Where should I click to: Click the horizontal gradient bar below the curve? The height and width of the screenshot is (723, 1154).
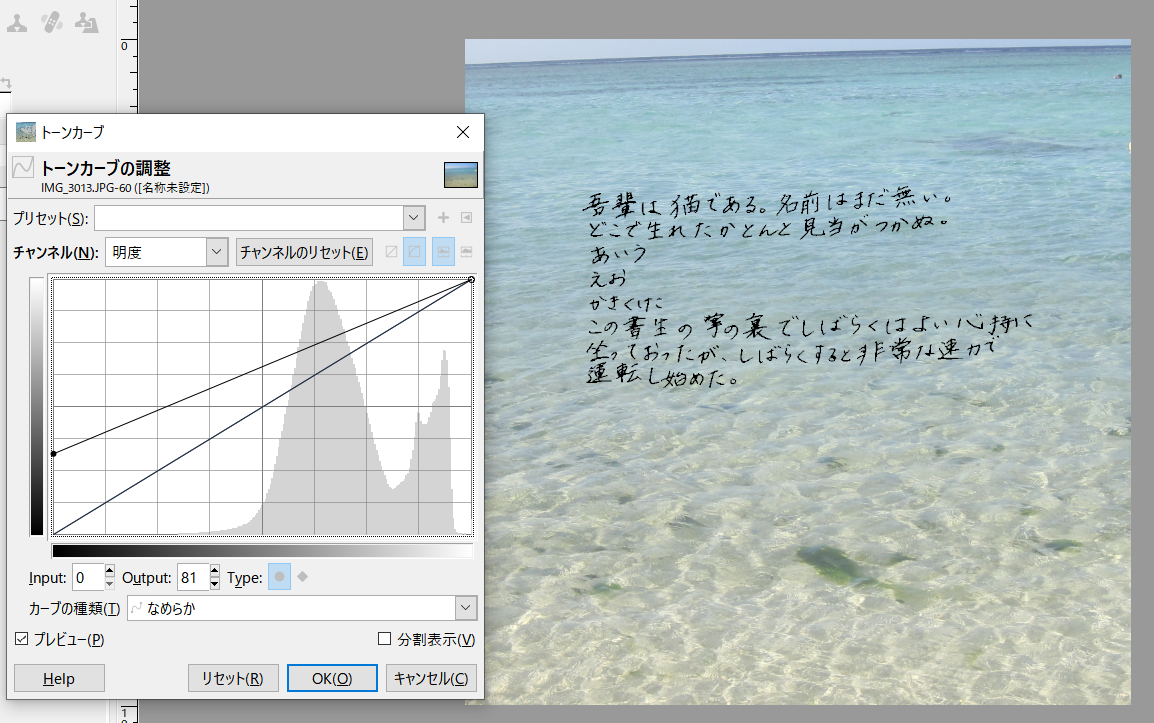(262, 550)
